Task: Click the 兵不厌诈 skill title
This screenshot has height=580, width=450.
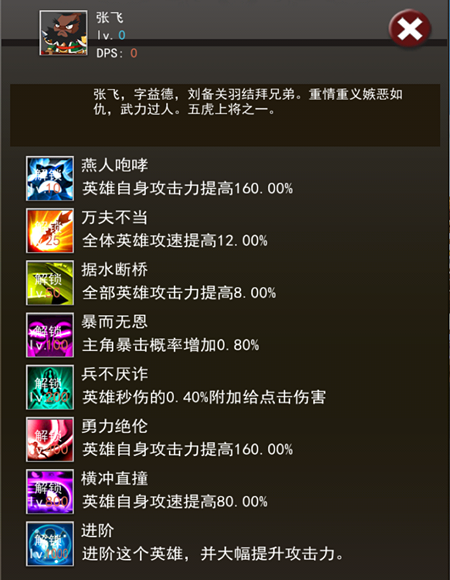Action: pyautogui.click(x=115, y=374)
